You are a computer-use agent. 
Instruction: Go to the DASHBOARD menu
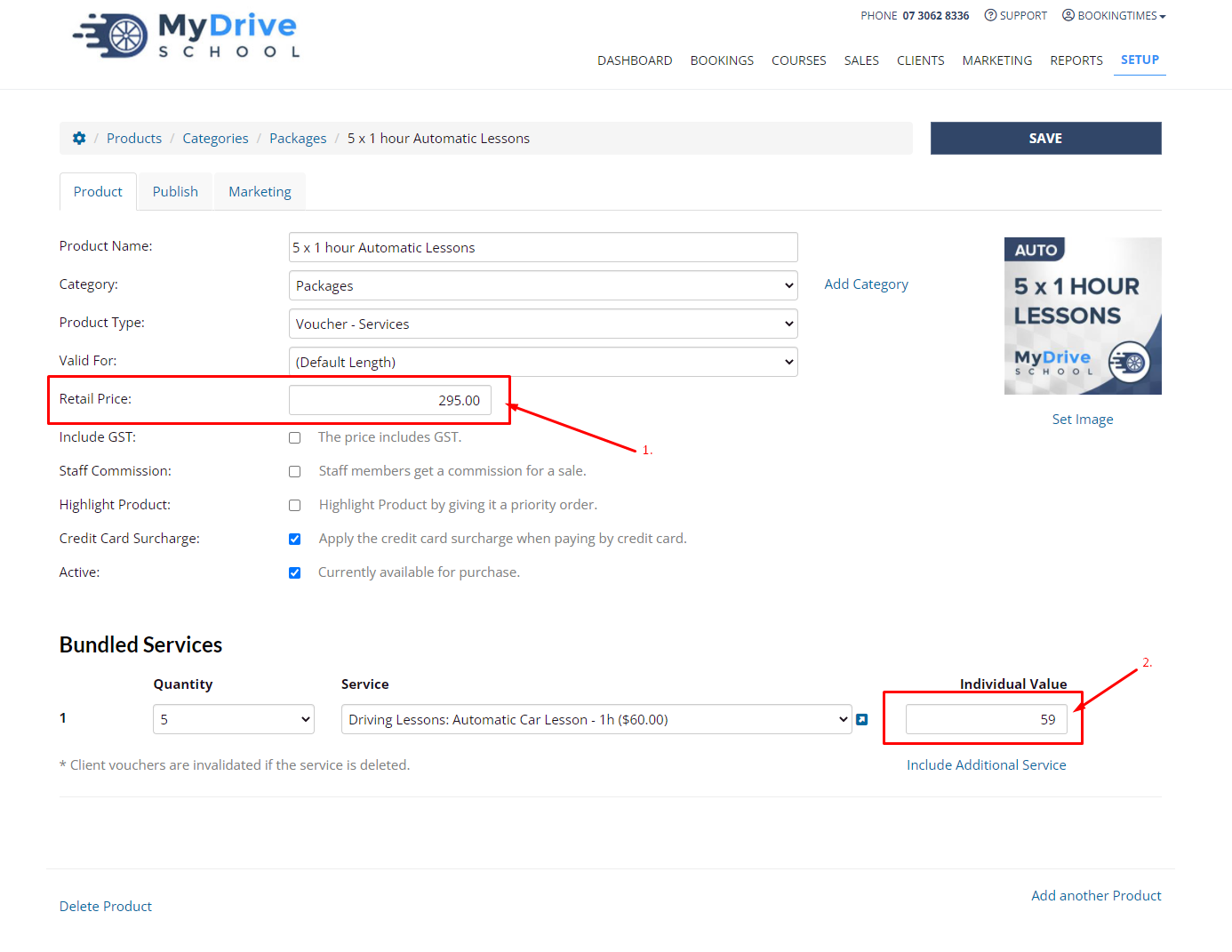[635, 60]
